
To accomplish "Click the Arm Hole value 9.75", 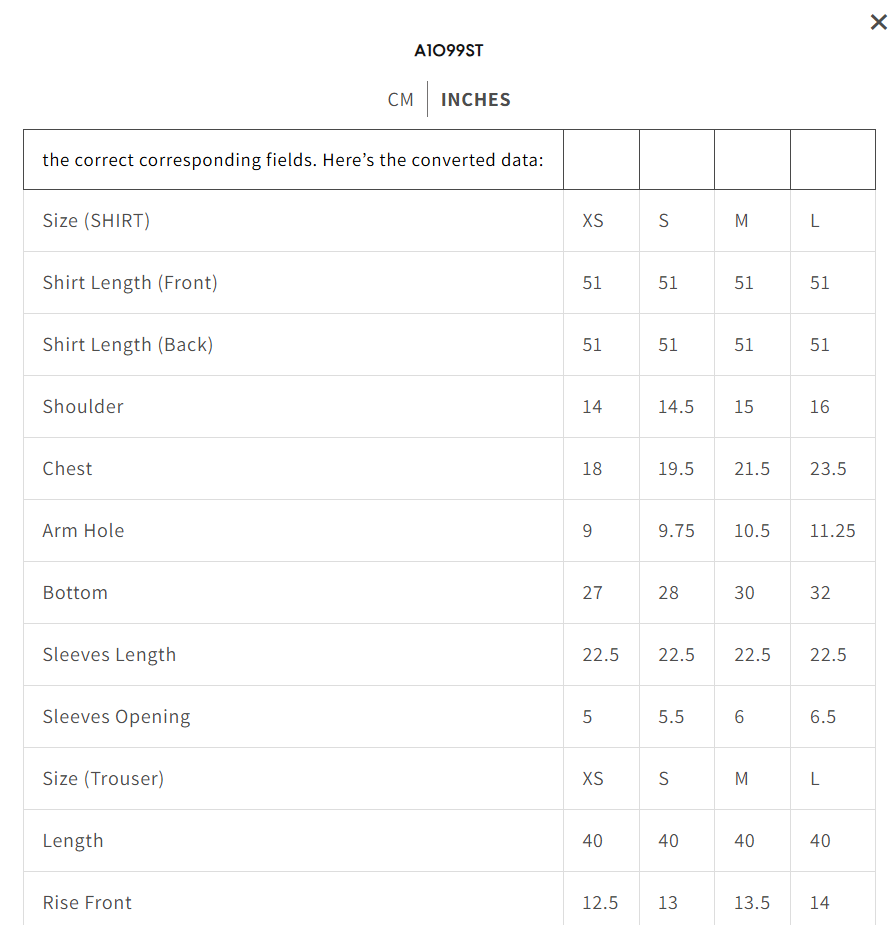I will pyautogui.click(x=676, y=531).
